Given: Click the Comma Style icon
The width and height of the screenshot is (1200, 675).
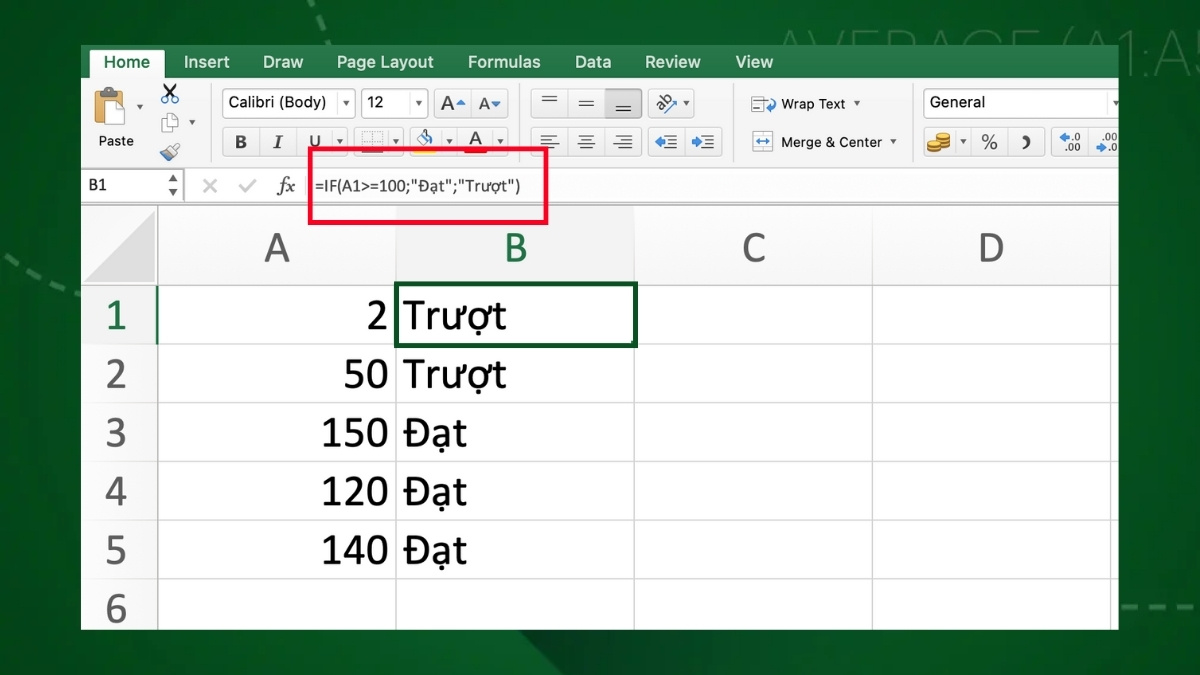Looking at the screenshot, I should click(1026, 142).
